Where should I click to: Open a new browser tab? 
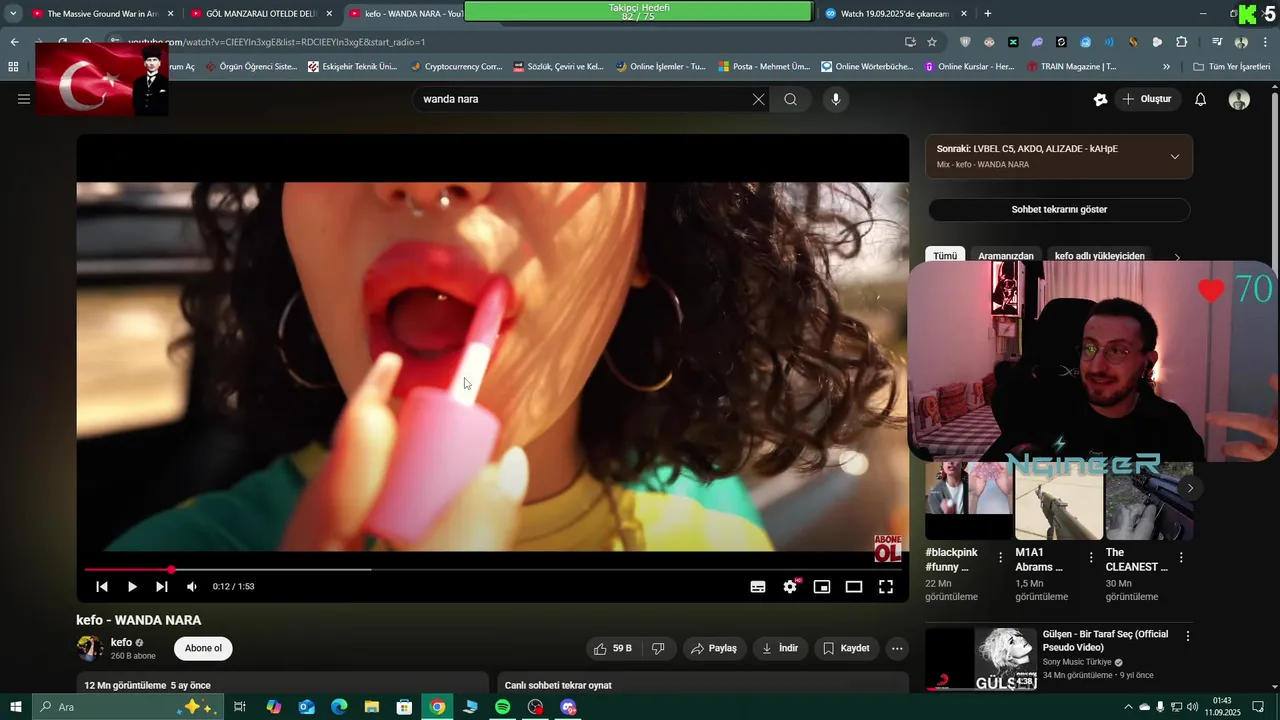[988, 14]
